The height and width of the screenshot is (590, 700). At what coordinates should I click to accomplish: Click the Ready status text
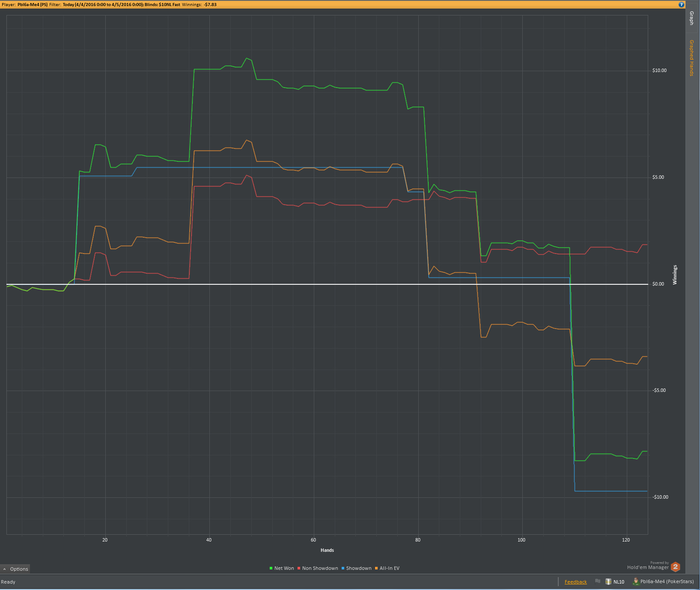8,582
